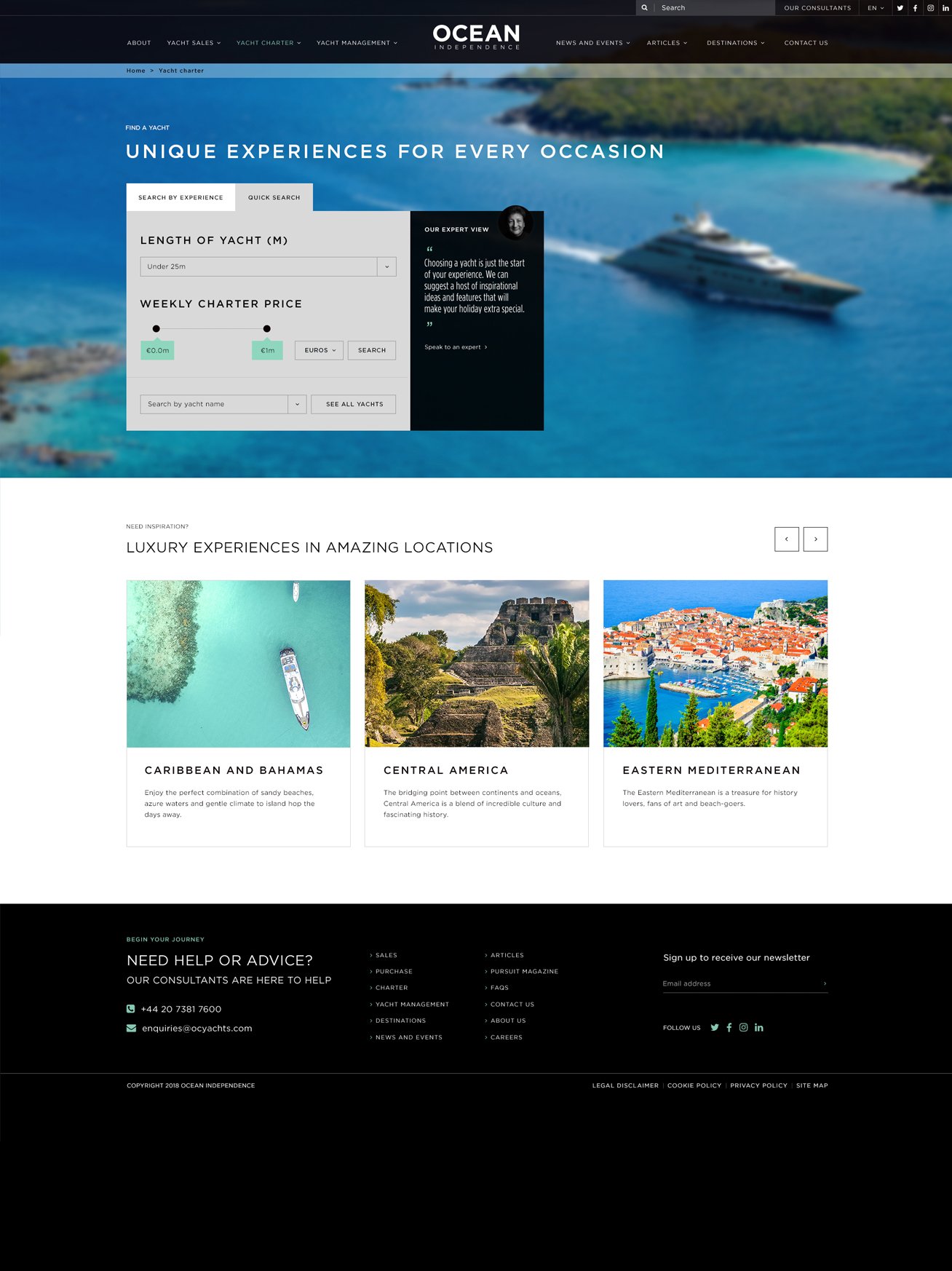Screen dimensions: 952x1271
Task: Click the footer Instagram icon
Action: coord(743,1027)
